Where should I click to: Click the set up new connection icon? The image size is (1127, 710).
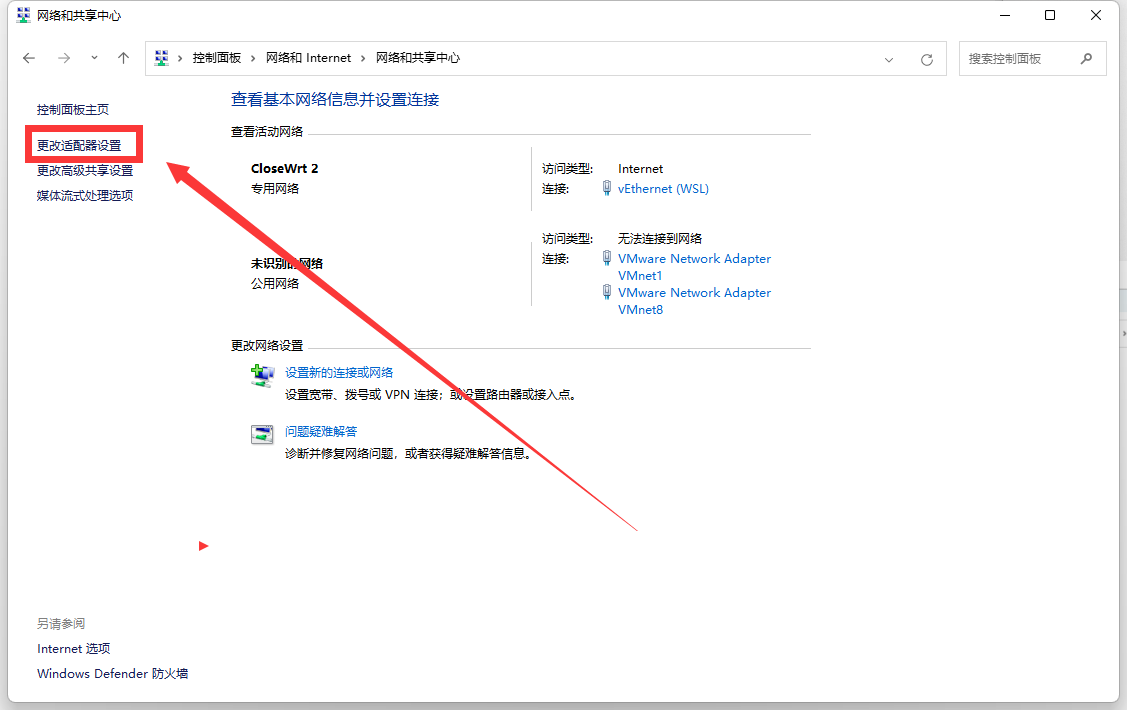coord(262,376)
